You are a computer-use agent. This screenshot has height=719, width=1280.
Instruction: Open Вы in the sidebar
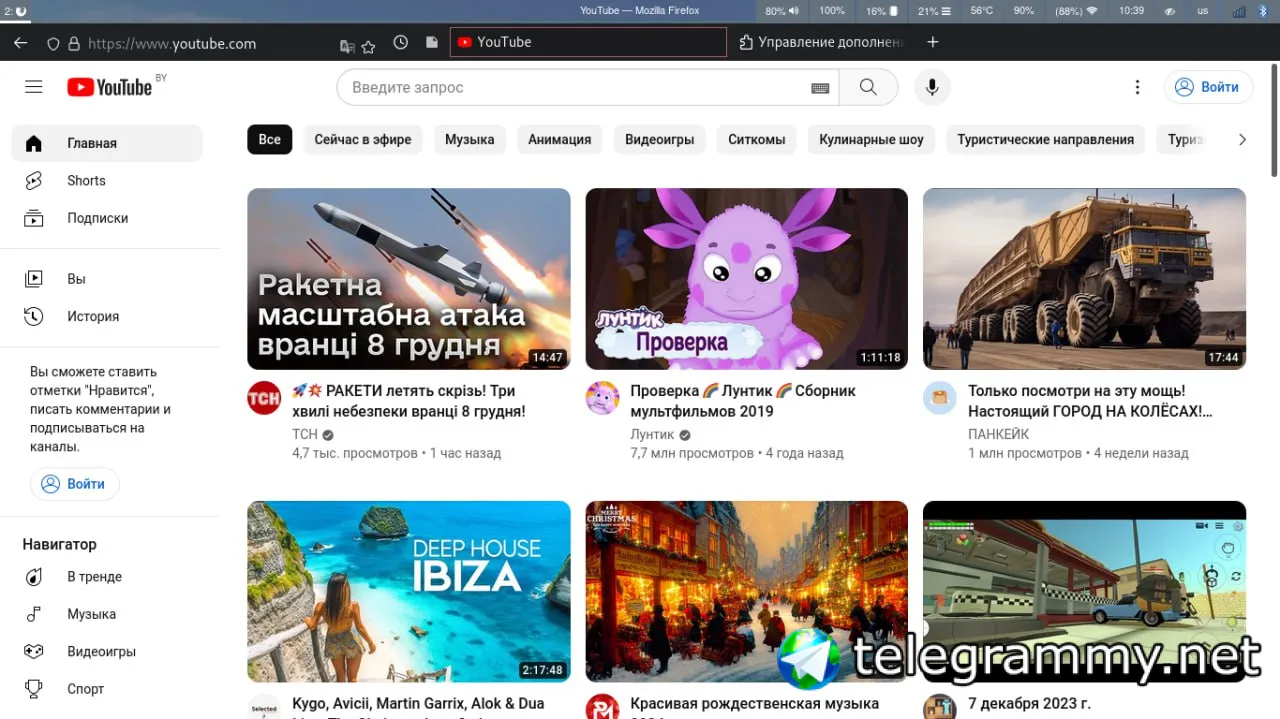tap(107, 279)
